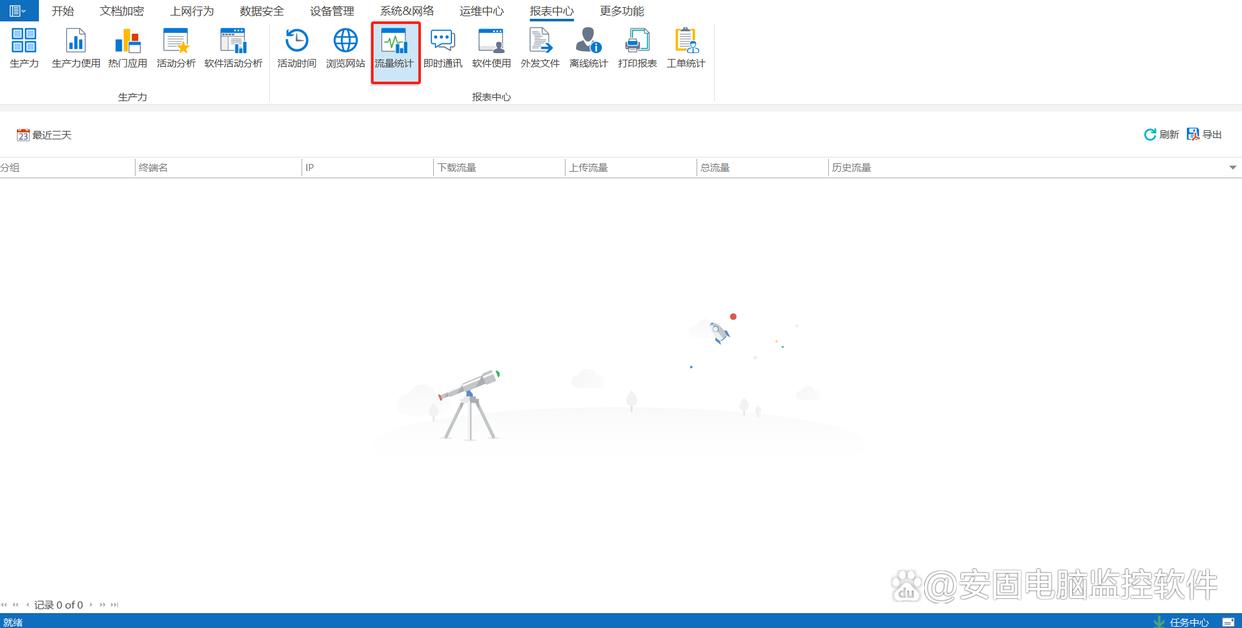
Task: Click the status bar icon next to 任务中心
Action: click(1228, 622)
